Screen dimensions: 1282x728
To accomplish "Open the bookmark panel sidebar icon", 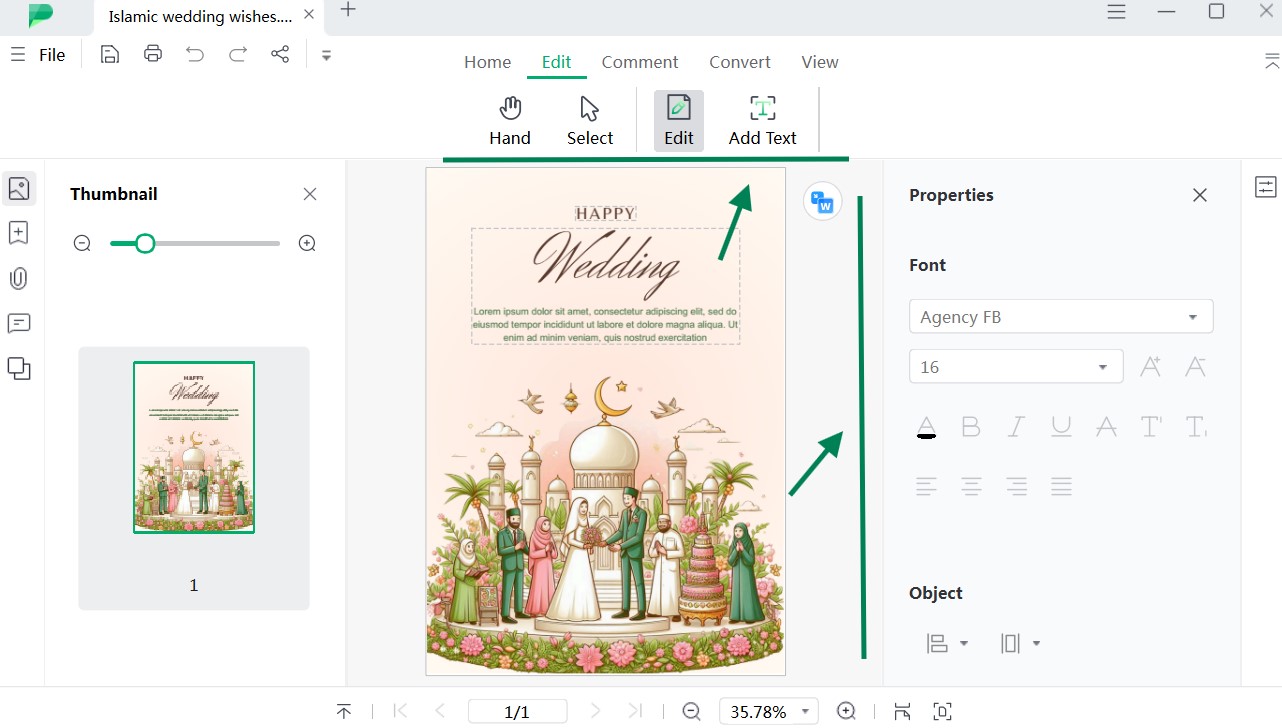I will click(19, 233).
